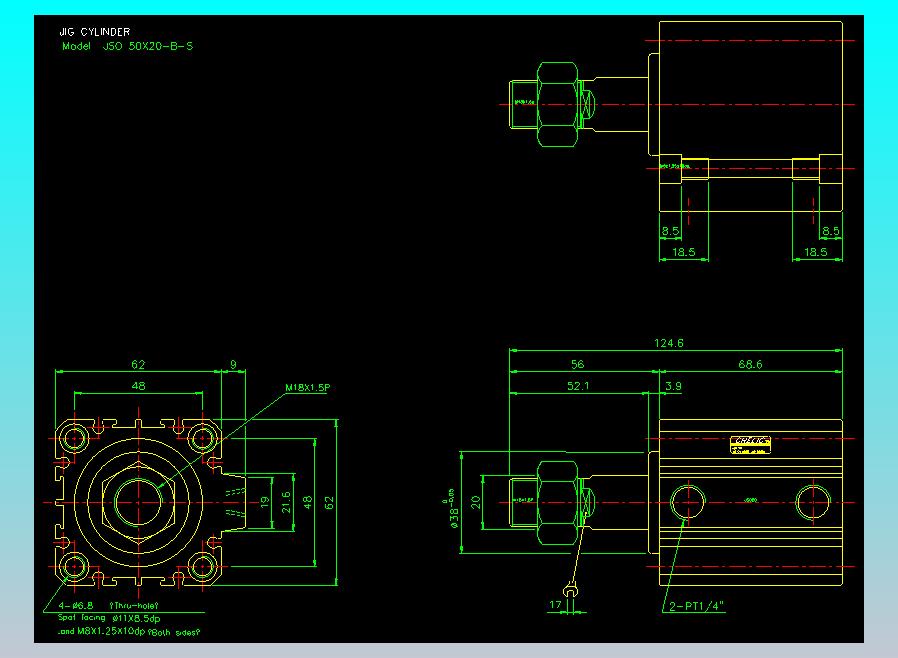The width and height of the screenshot is (898, 658).
Task: Click the "9" dimension above front view
Action: coord(233,364)
